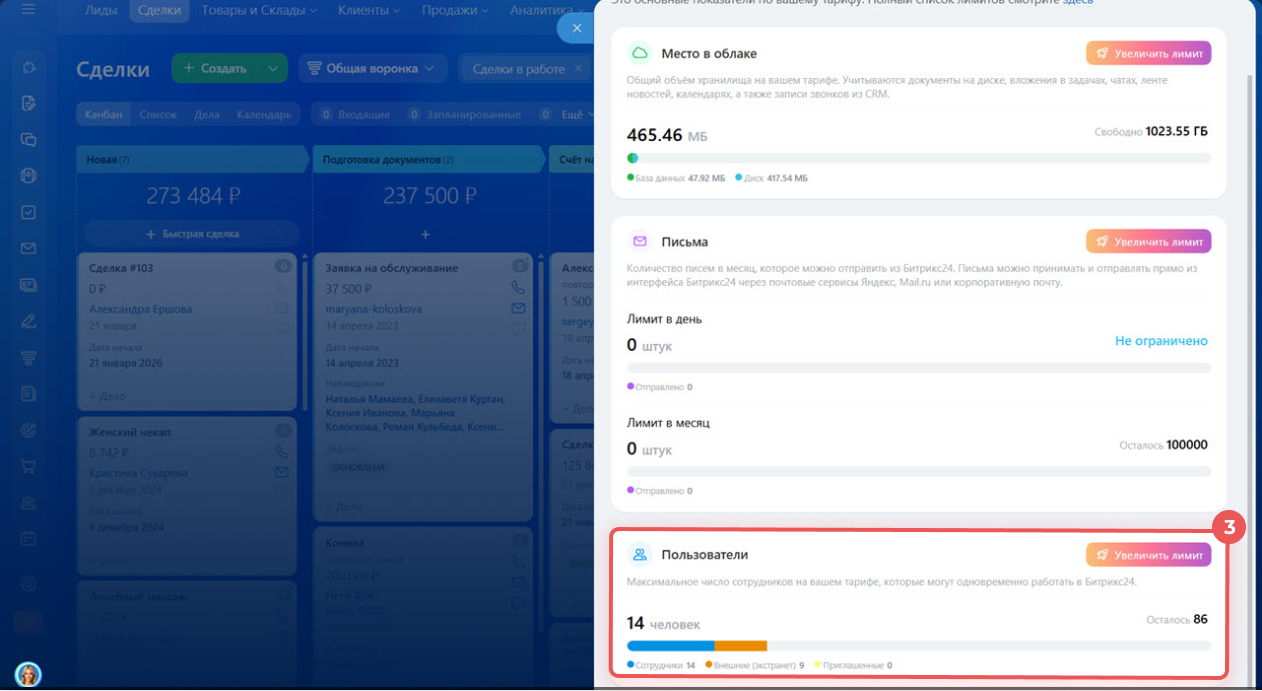Viewport: 1262px width, 691px height.
Task: Click Увеличить лимит for Место в облаке
Action: pos(1148,53)
